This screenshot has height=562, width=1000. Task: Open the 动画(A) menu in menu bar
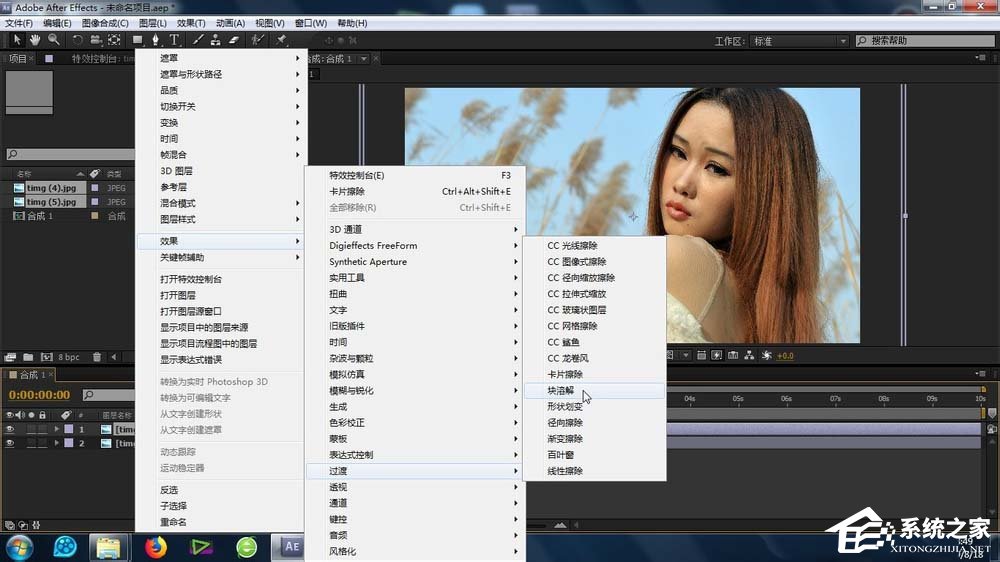point(230,23)
